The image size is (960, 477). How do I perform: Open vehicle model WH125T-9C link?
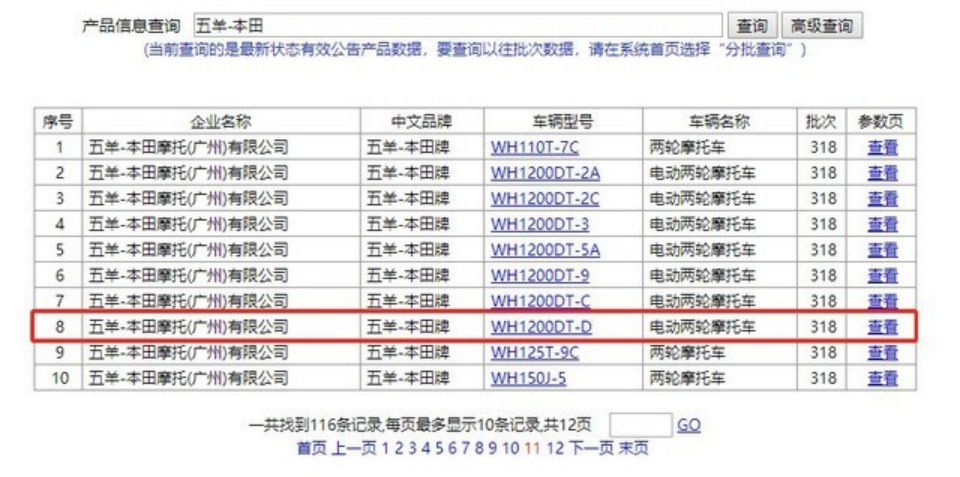pyautogui.click(x=534, y=353)
